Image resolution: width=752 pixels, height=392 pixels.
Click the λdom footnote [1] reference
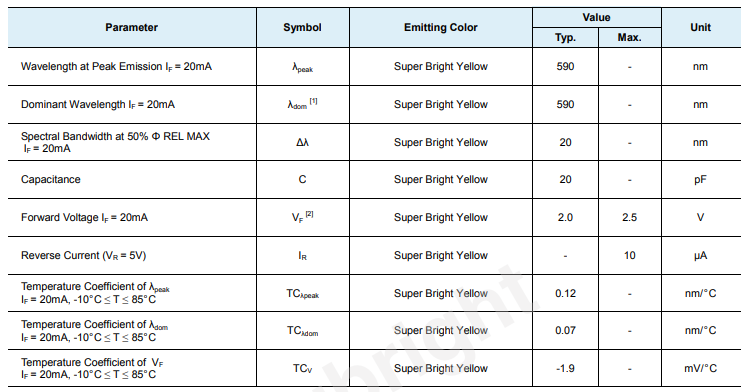click(x=313, y=101)
